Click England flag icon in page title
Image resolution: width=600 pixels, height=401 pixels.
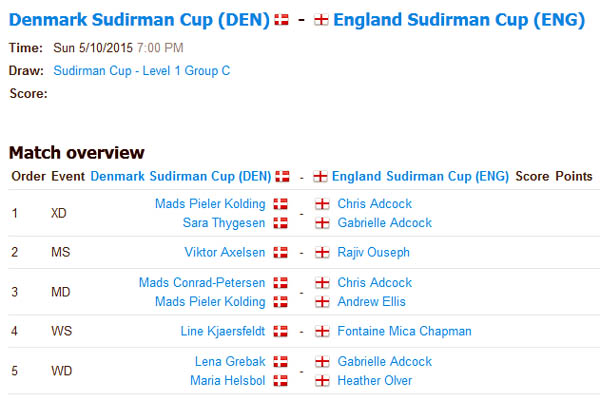(321, 19)
